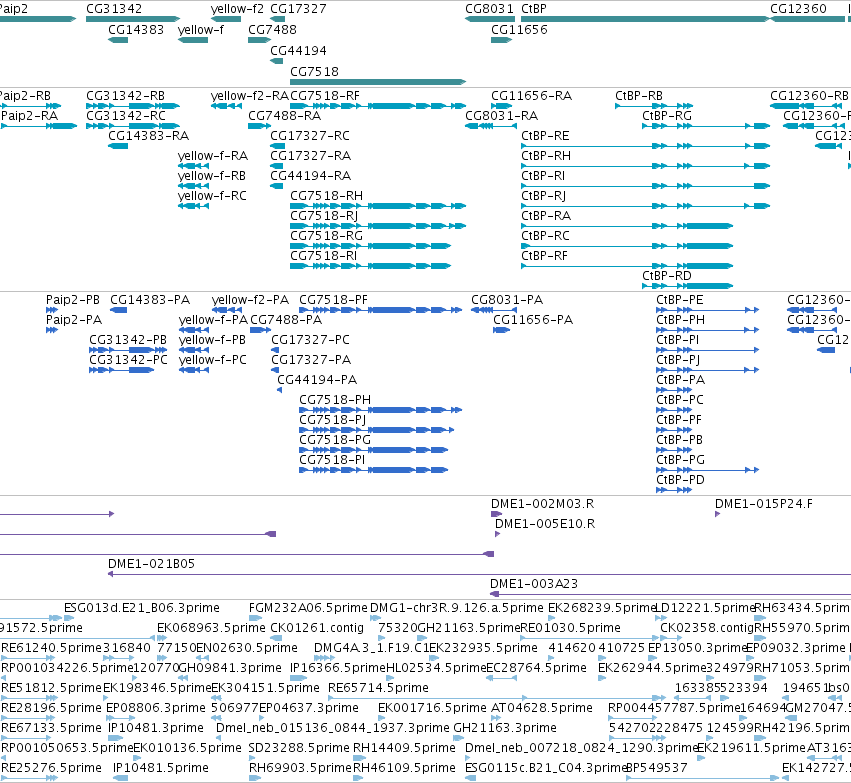The image size is (851, 783).
Task: Select protein CG7518-PH label
Action: (x=335, y=400)
